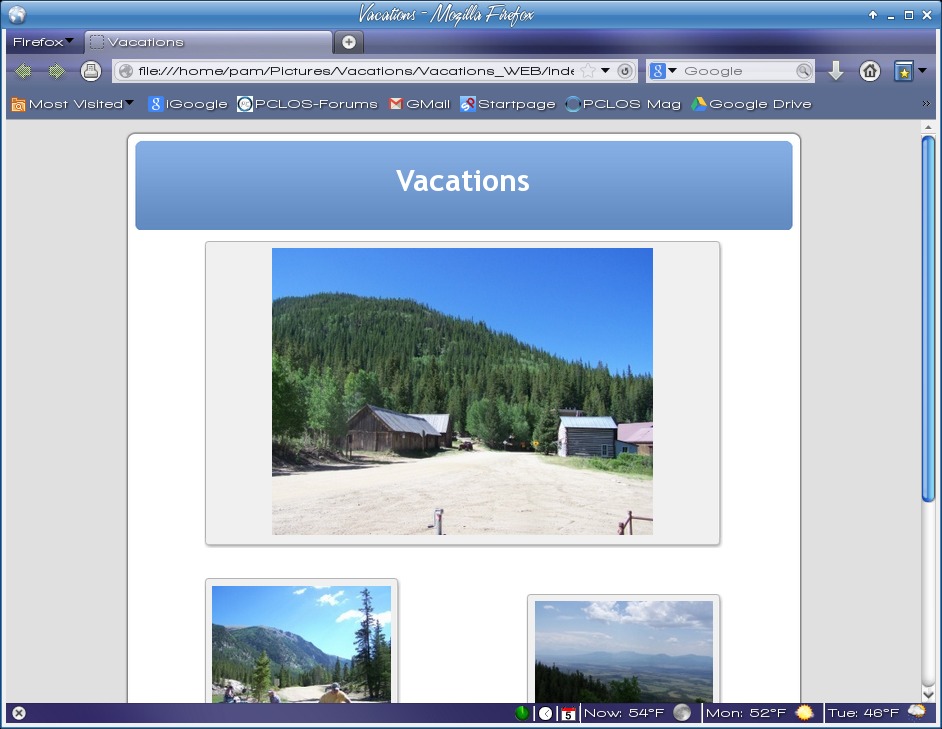Open the GMail bookmark
The width and height of the screenshot is (942, 729).
click(x=419, y=104)
